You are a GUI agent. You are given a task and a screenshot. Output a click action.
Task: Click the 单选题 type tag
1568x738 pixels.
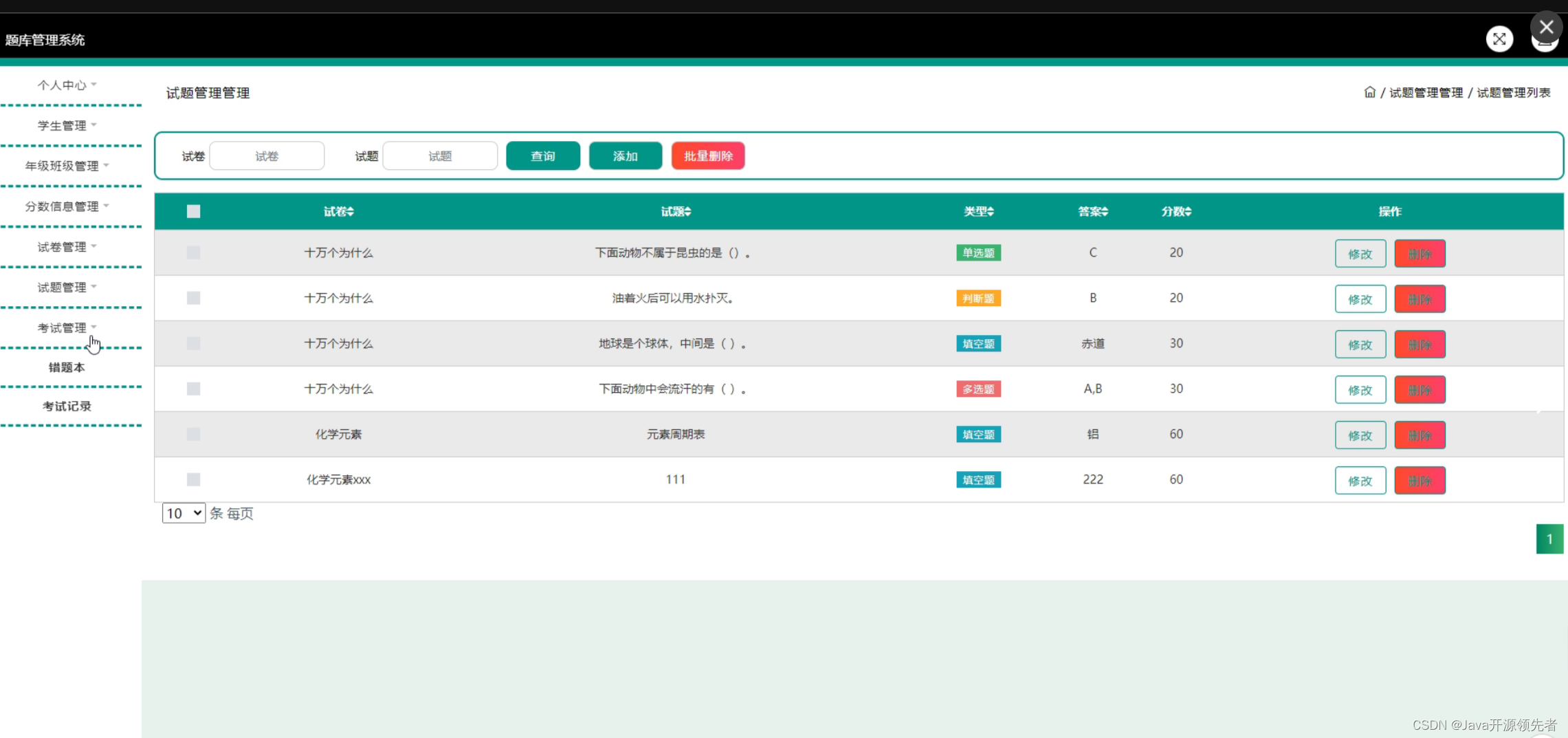978,252
